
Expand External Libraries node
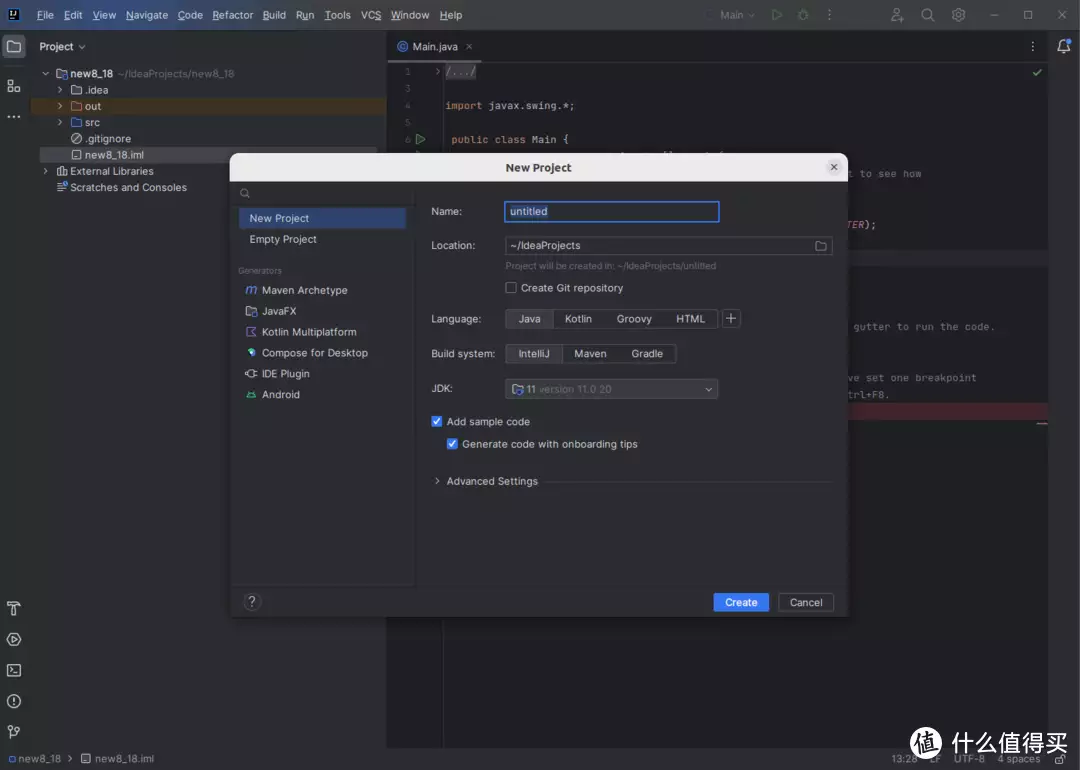tap(45, 171)
